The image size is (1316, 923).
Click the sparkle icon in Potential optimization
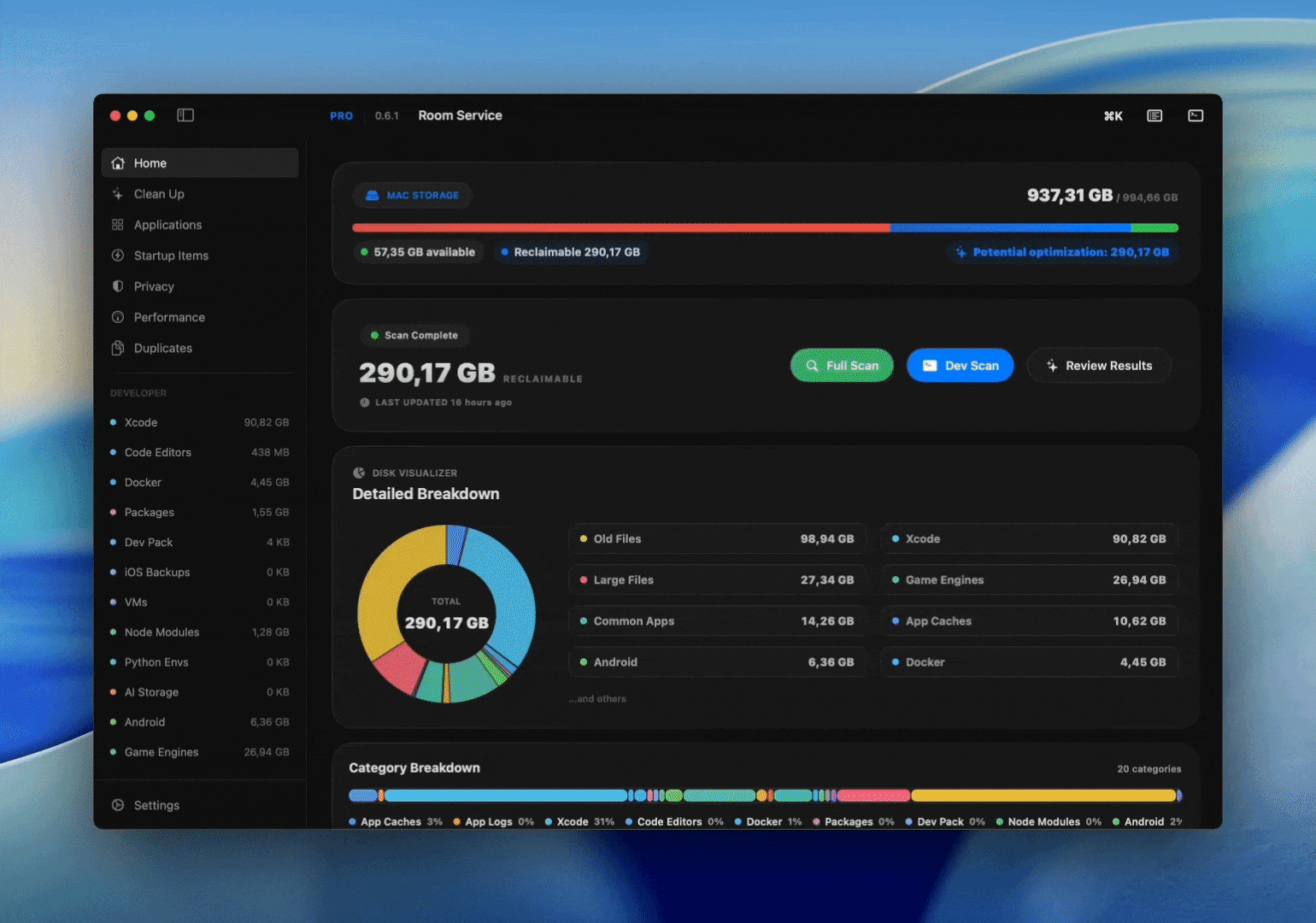click(x=961, y=252)
